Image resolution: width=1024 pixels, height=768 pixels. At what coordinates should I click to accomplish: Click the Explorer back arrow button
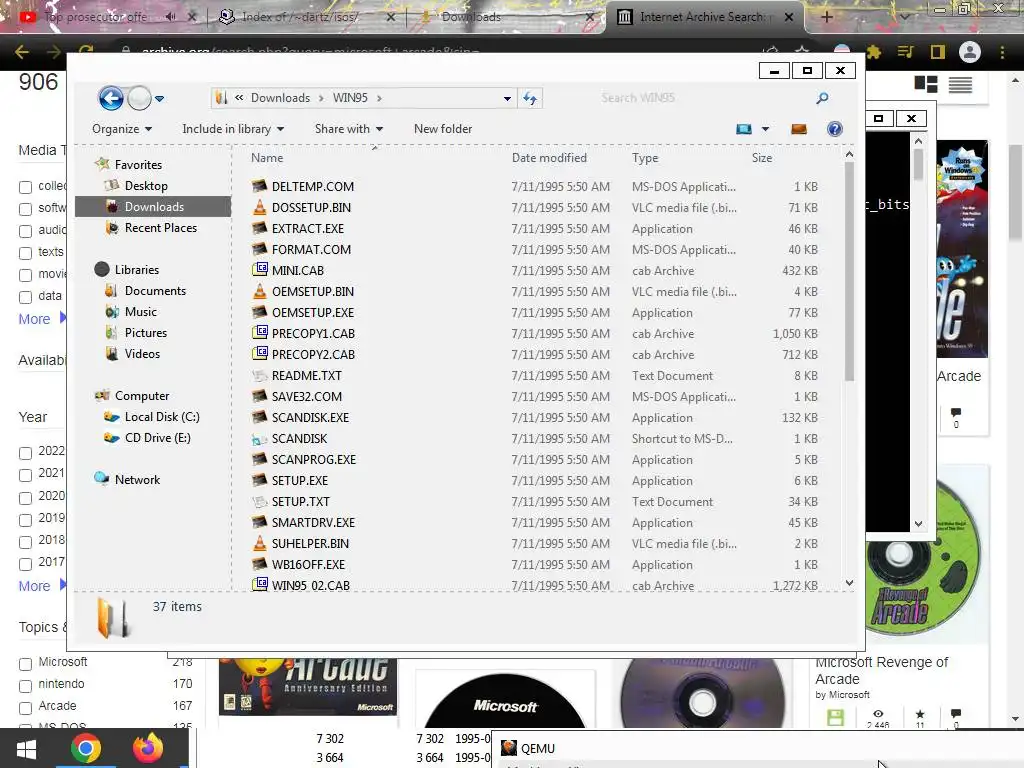[111, 99]
